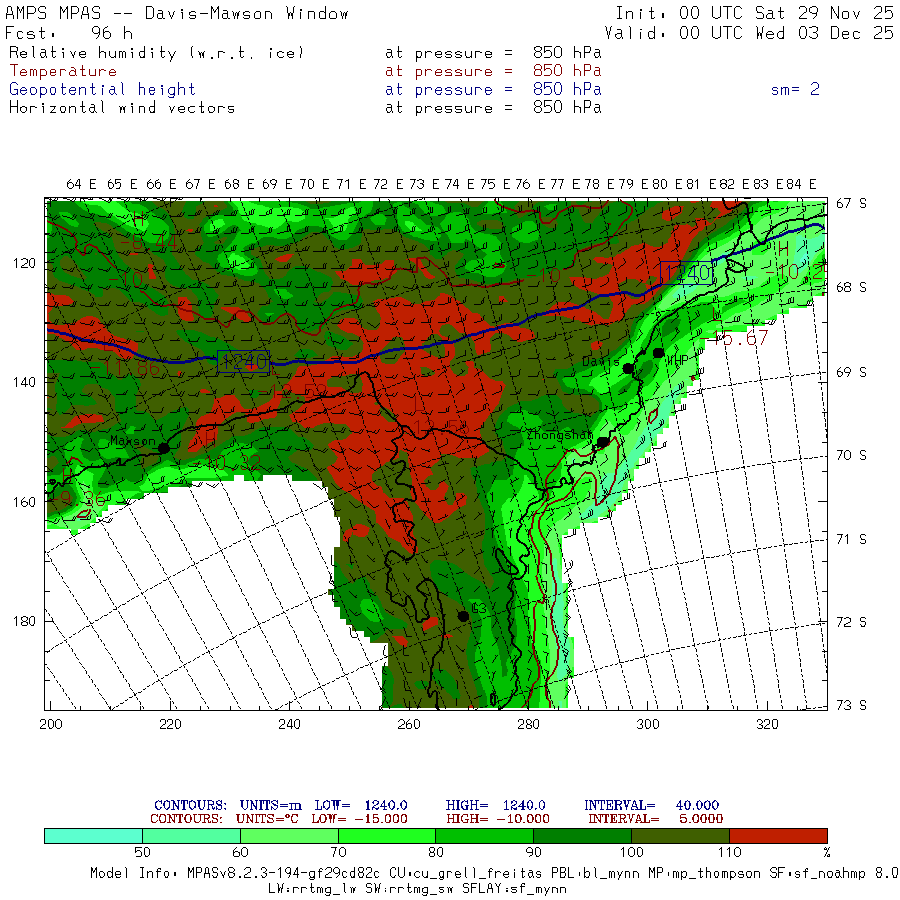Click the red 'CONTOURS: UNITS=°C' legend text
This screenshot has width=900, height=900.
(224, 819)
